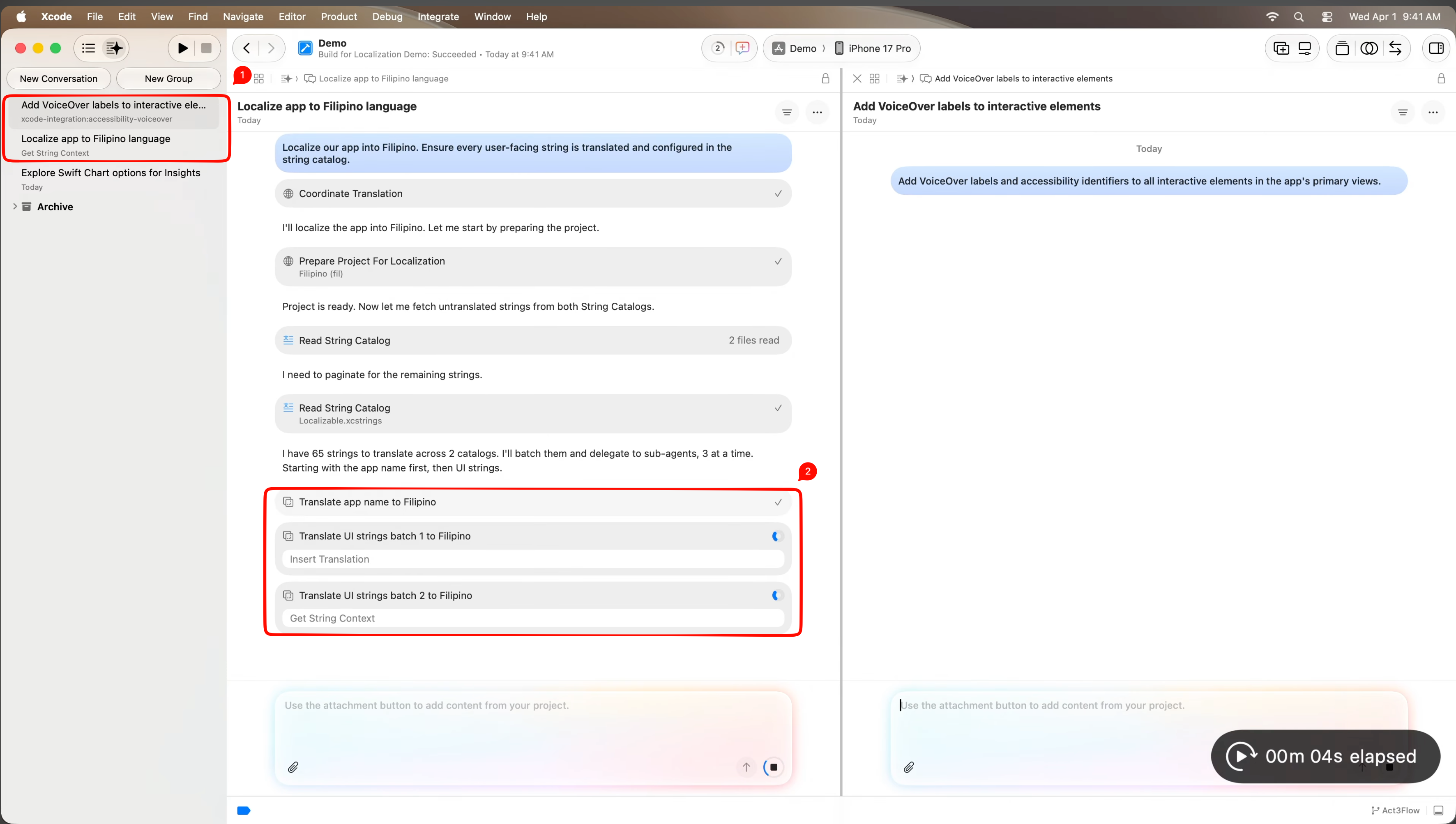1456x824 pixels.
Task: Attach content in right conversation with paperclip
Action: click(x=908, y=767)
